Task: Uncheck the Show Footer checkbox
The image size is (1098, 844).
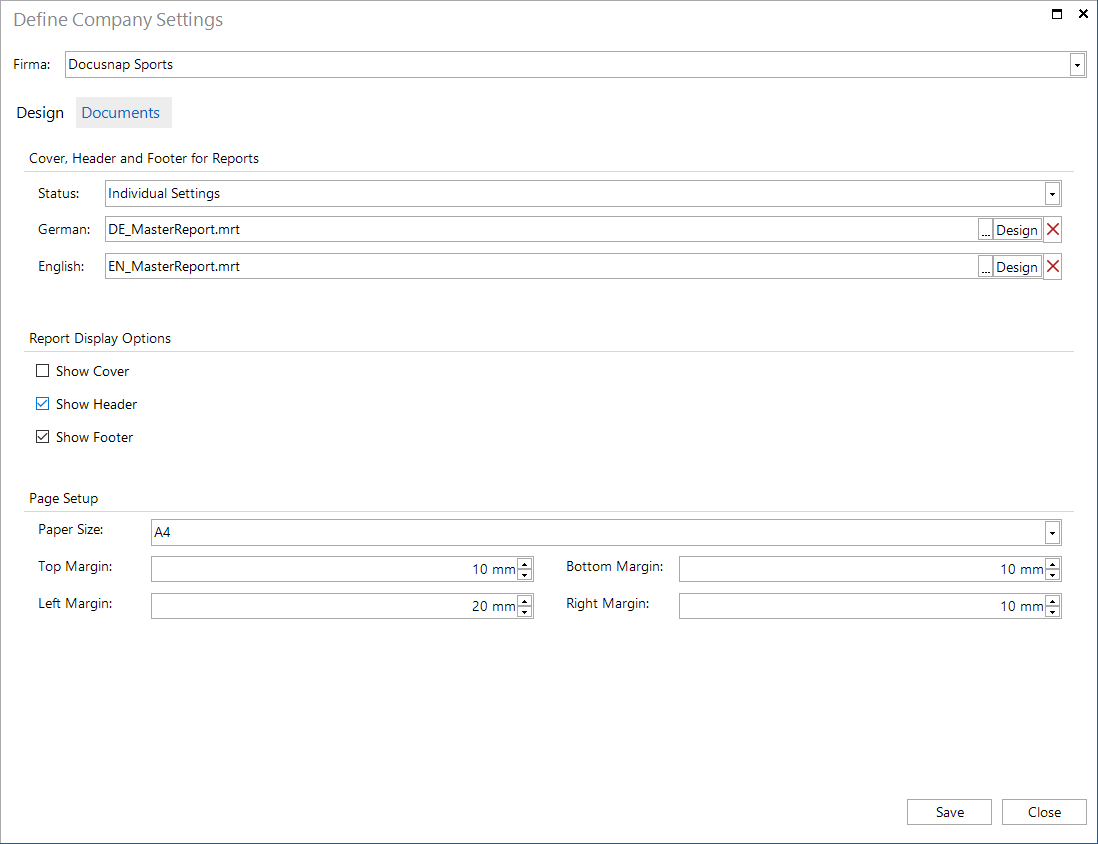Action: click(42, 436)
